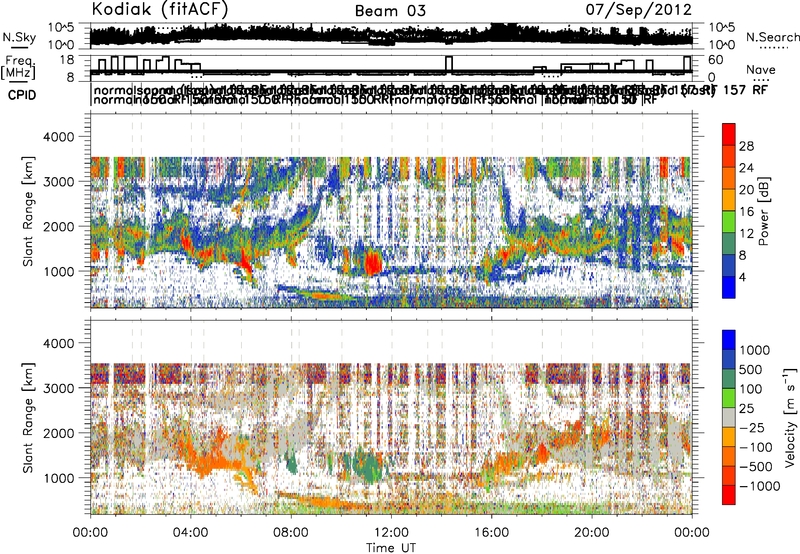Select the "N.Sky" legend label
Image resolution: width=800 pixels, height=554 pixels.
(19, 37)
